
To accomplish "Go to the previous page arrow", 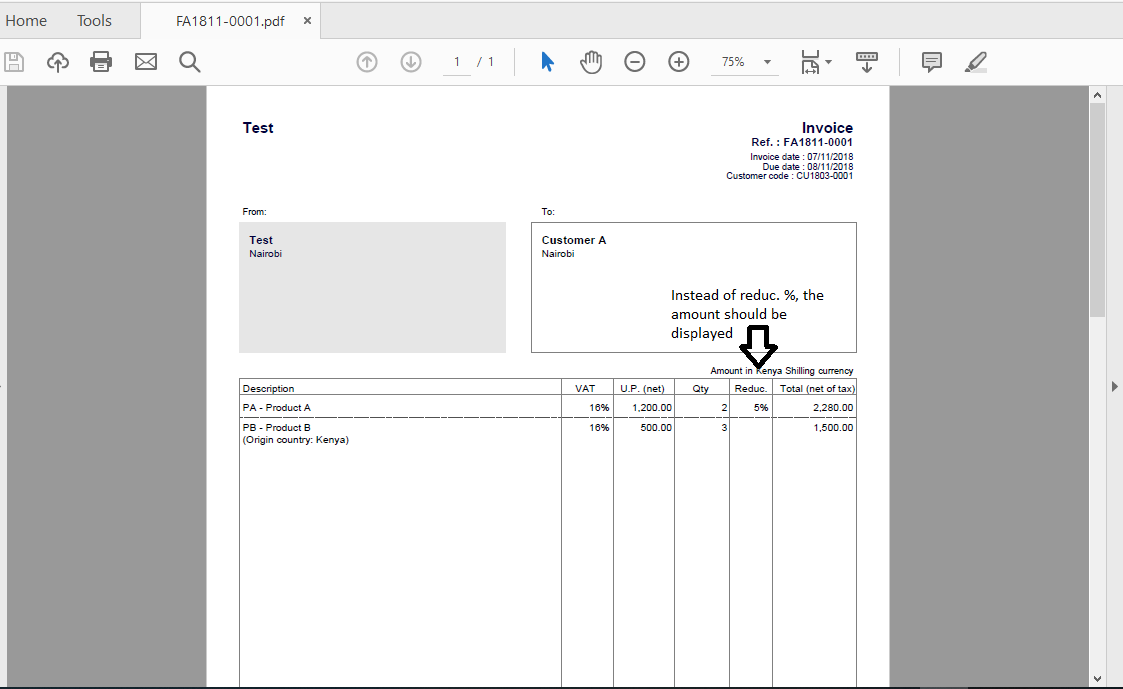I will click(367, 62).
